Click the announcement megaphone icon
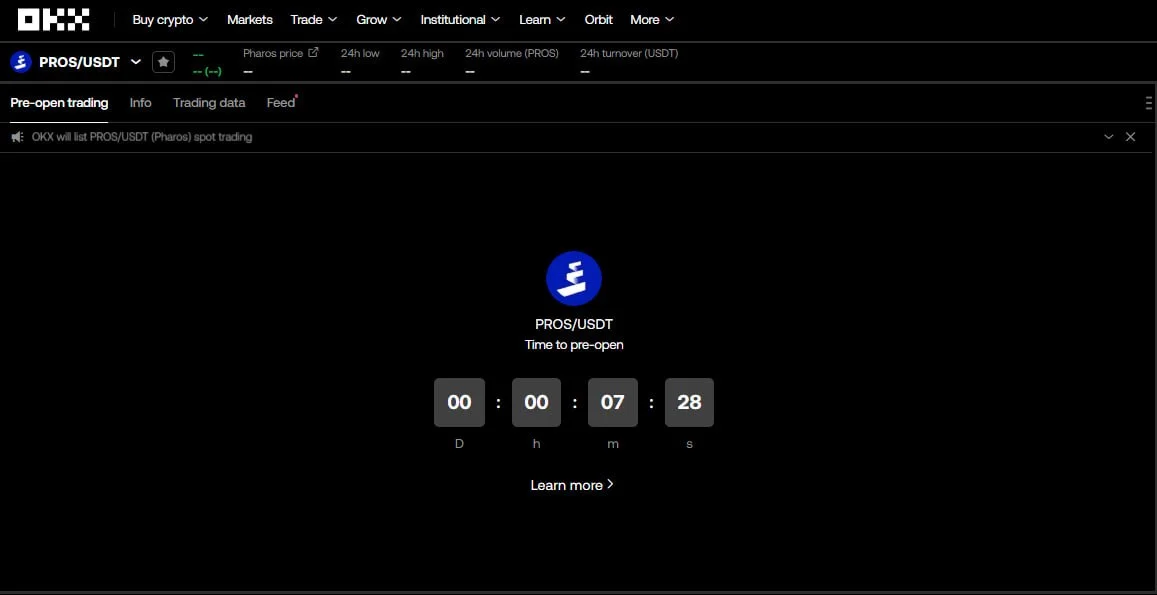Image resolution: width=1157 pixels, height=595 pixels. pos(18,137)
